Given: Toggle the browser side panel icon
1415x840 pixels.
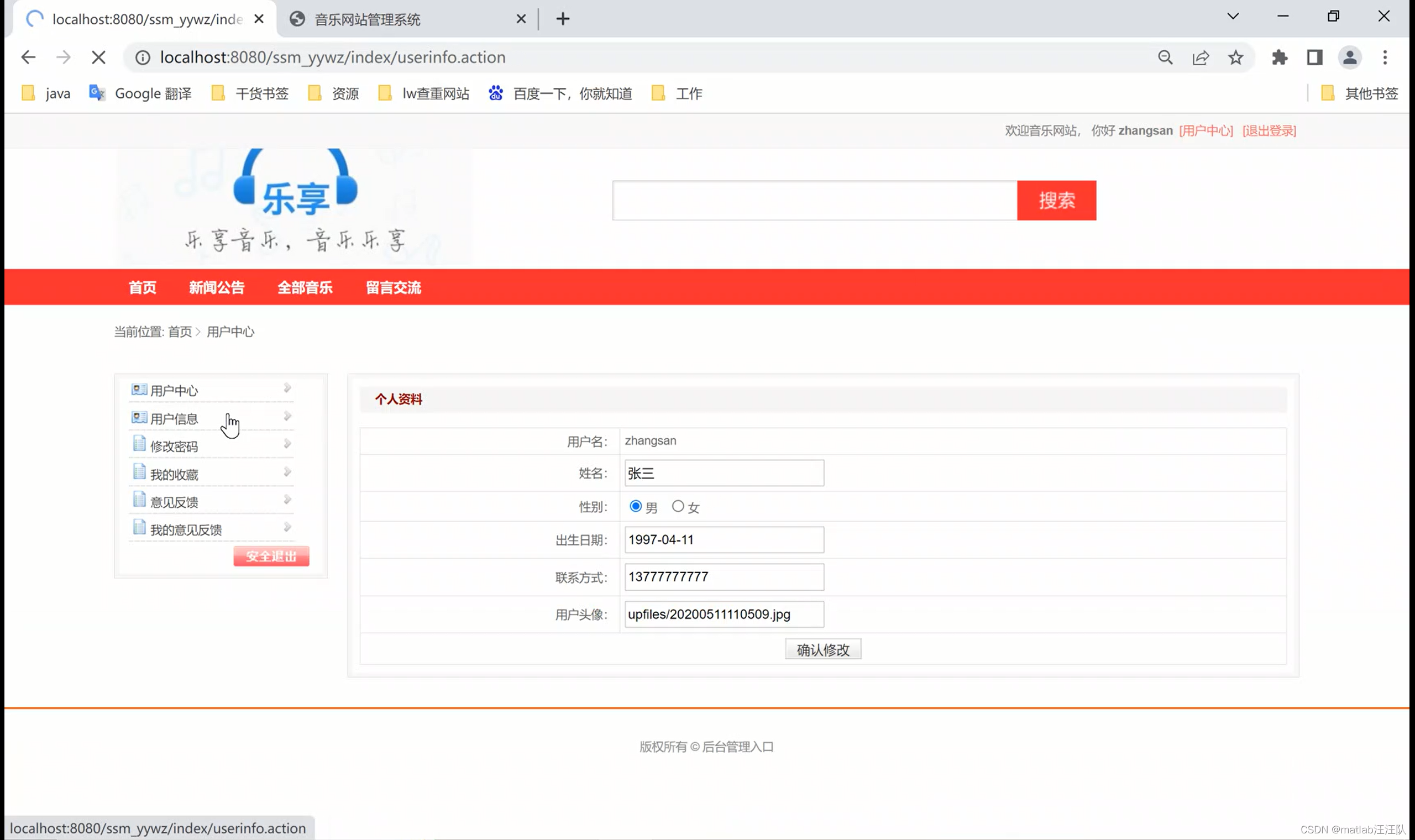Looking at the screenshot, I should point(1314,57).
